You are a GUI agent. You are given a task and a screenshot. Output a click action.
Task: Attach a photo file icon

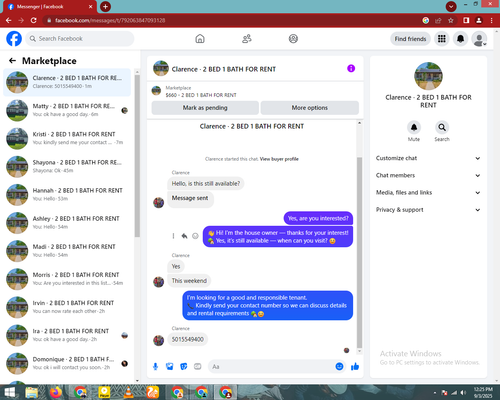[170, 367]
